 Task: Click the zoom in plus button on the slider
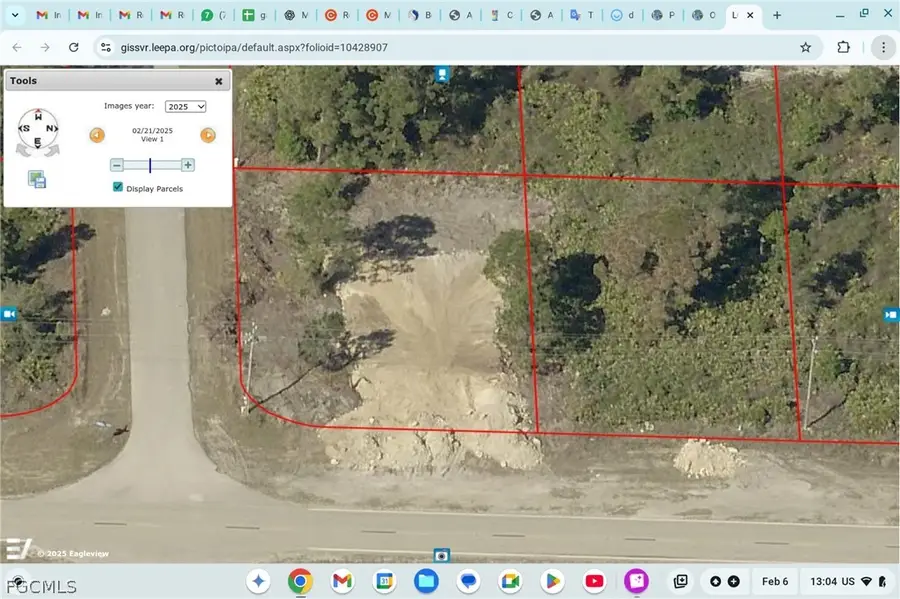(x=187, y=165)
